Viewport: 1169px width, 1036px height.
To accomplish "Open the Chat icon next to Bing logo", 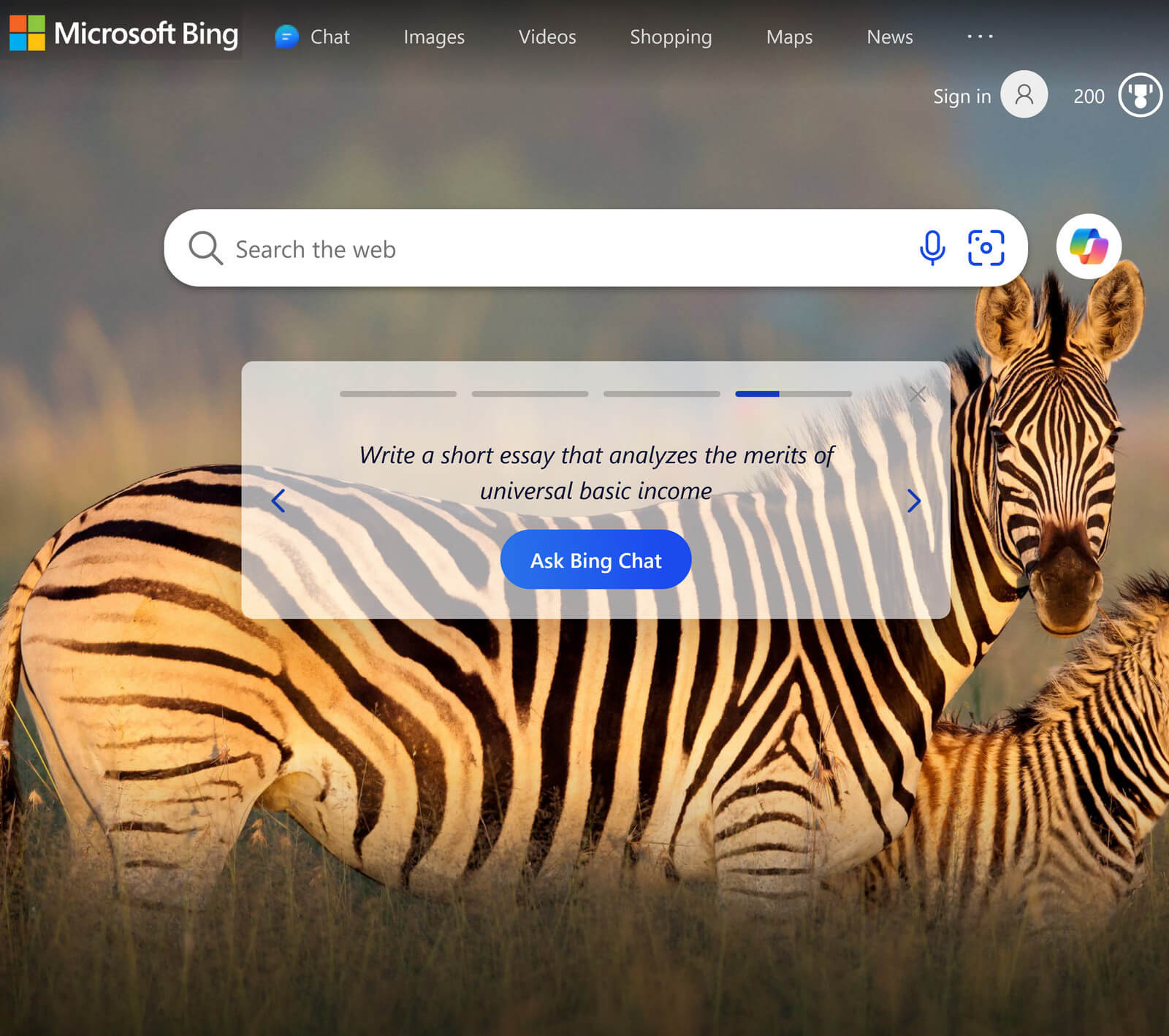I will click(286, 36).
